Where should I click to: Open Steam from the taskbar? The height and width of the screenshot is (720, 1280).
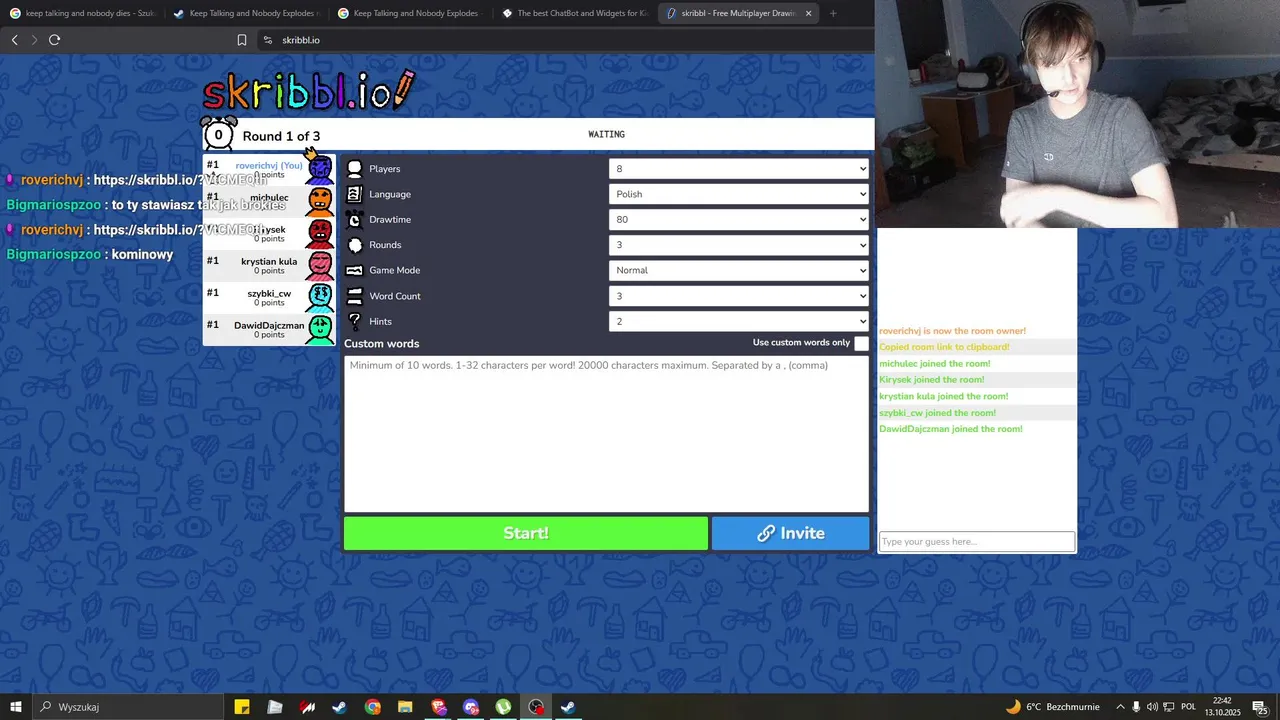tap(340, 707)
